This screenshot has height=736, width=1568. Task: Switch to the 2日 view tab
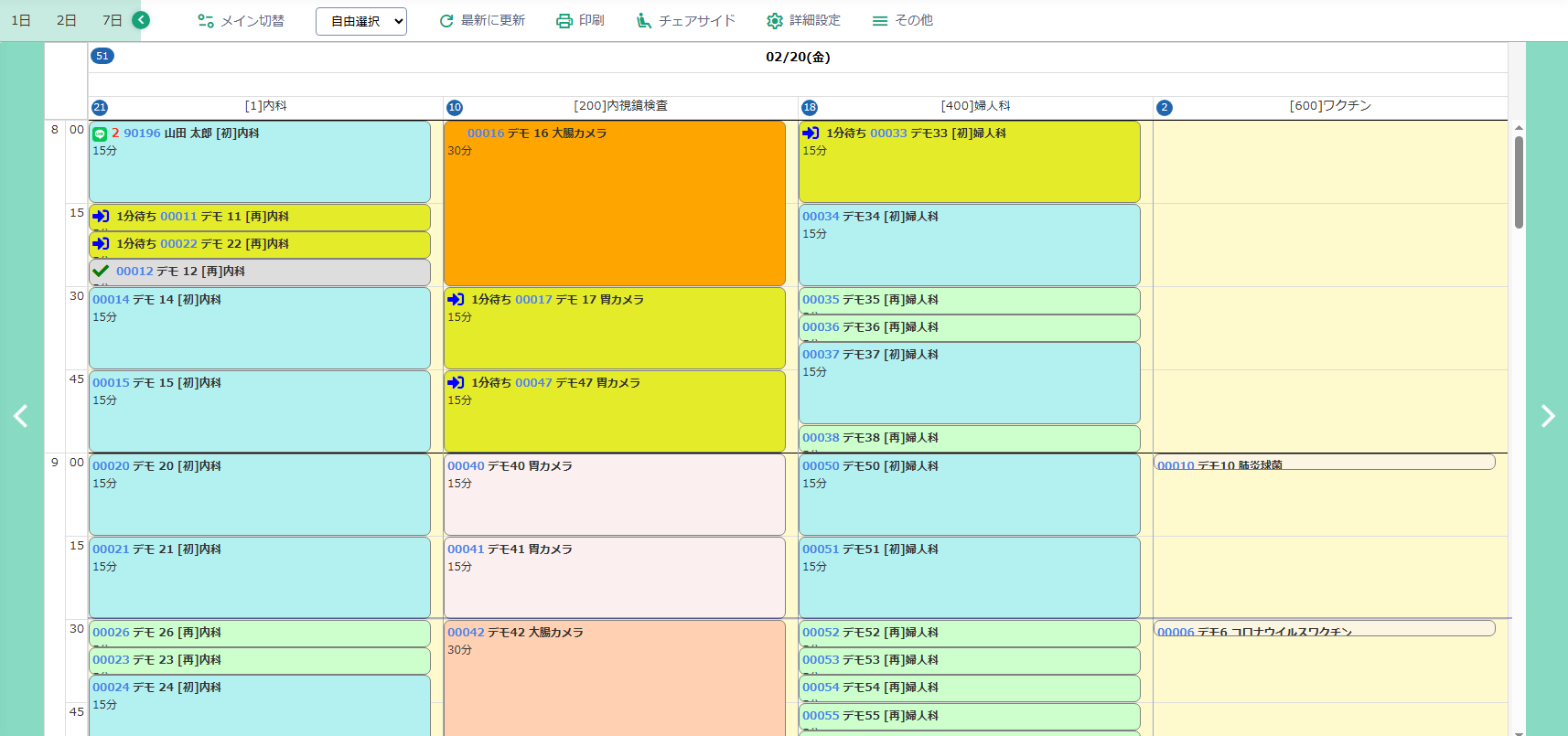click(x=67, y=20)
